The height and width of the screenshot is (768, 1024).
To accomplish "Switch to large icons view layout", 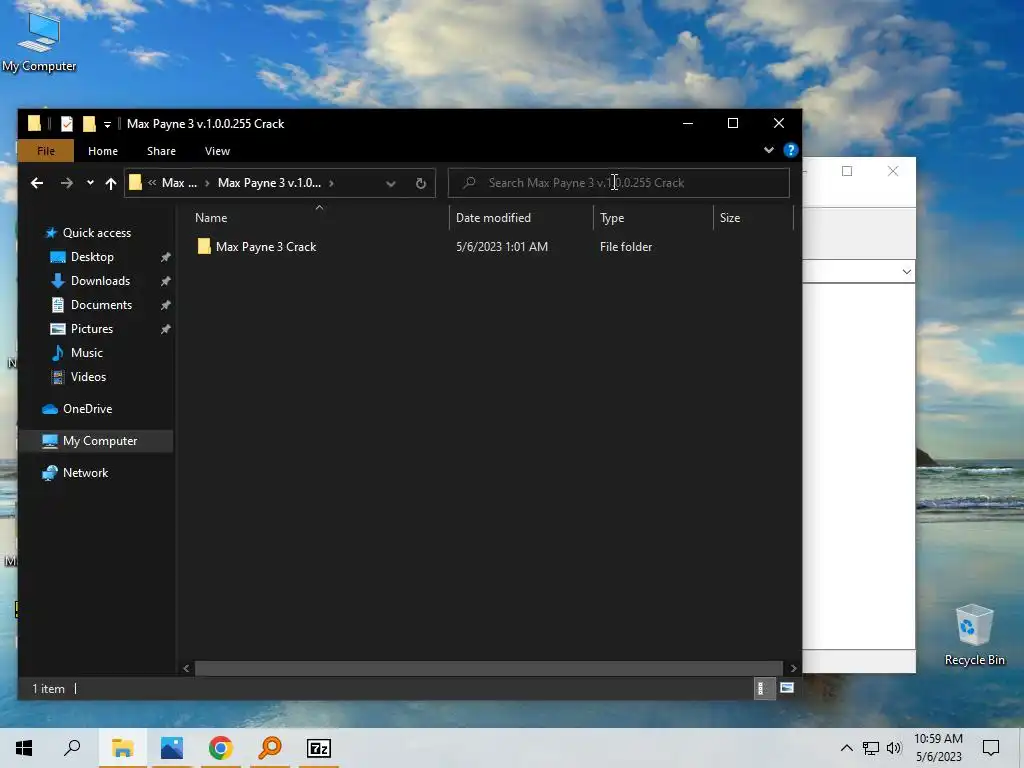I will [x=787, y=688].
